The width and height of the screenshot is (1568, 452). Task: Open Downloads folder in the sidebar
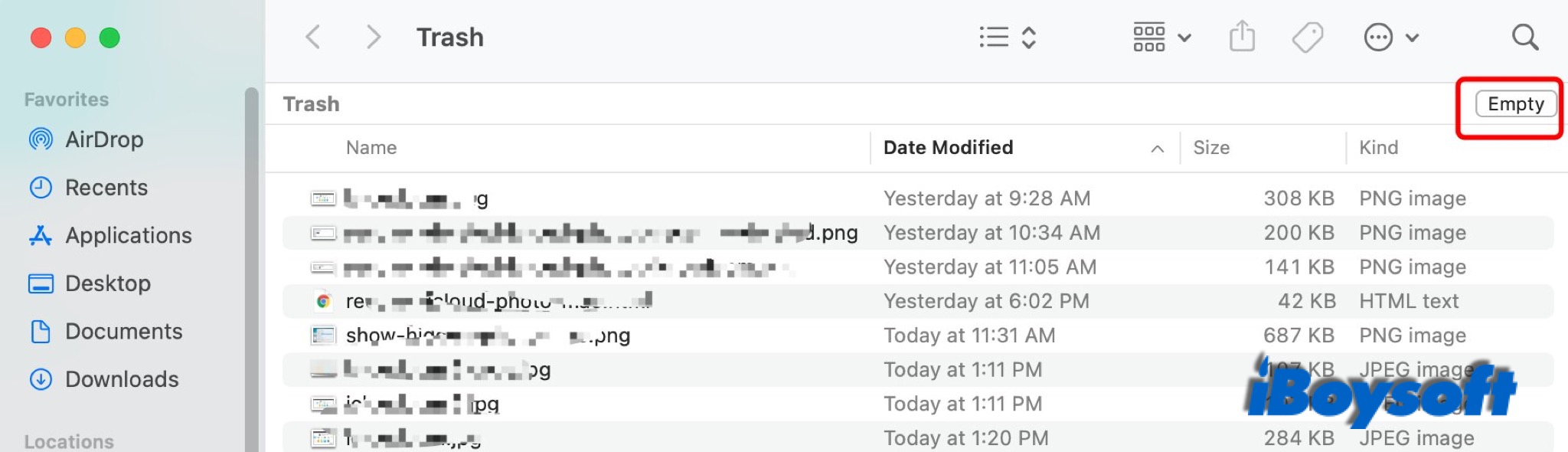coord(122,379)
